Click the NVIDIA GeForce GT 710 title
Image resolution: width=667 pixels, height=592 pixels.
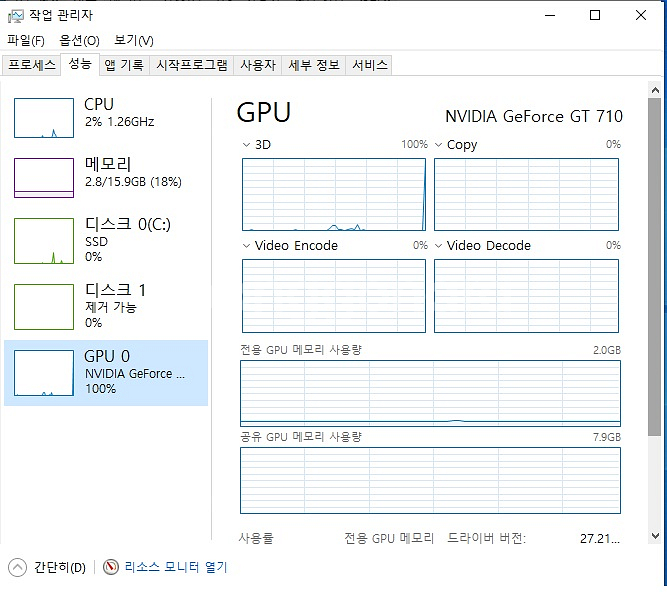534,116
